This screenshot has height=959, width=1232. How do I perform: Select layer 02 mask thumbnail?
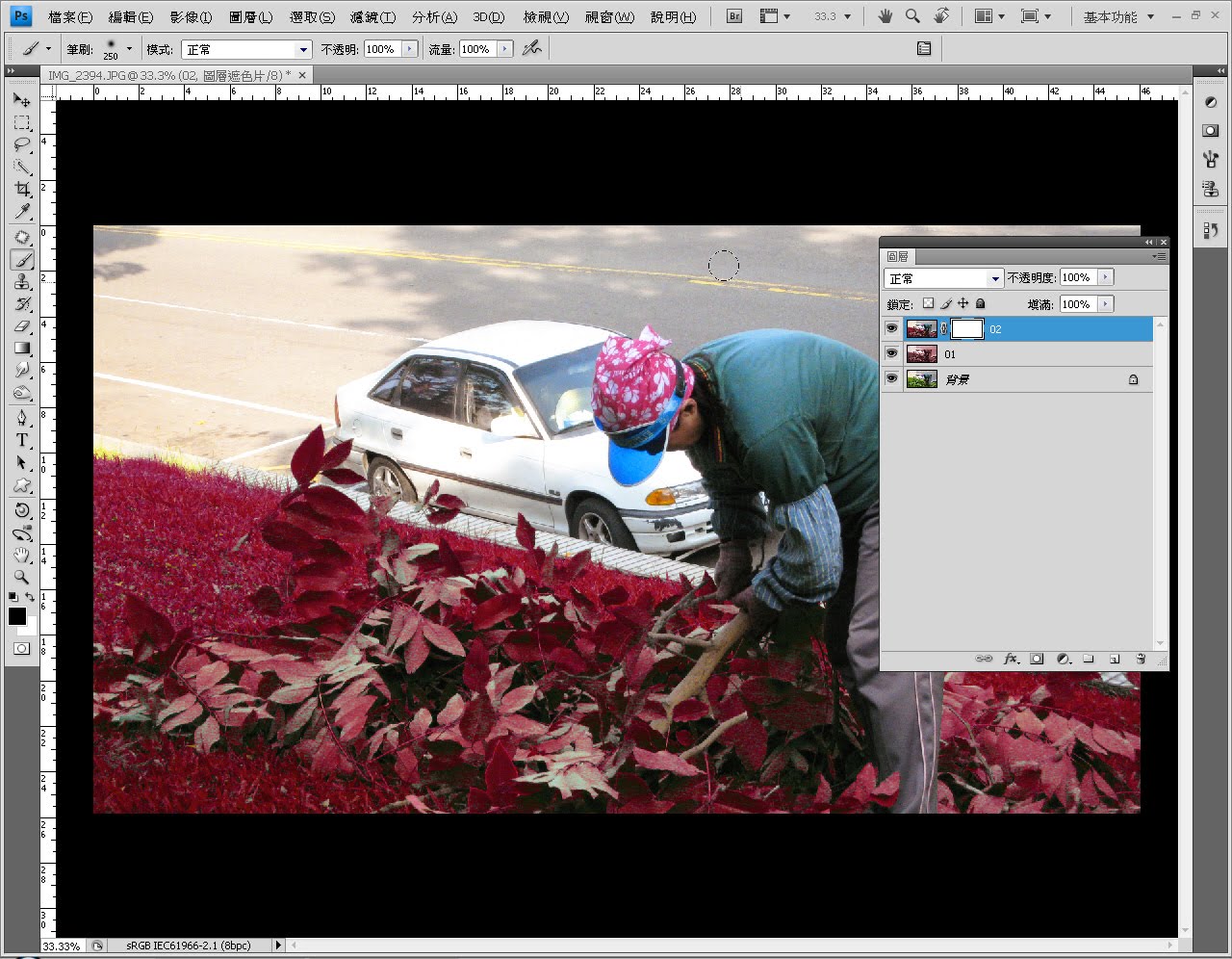pyautogui.click(x=967, y=329)
